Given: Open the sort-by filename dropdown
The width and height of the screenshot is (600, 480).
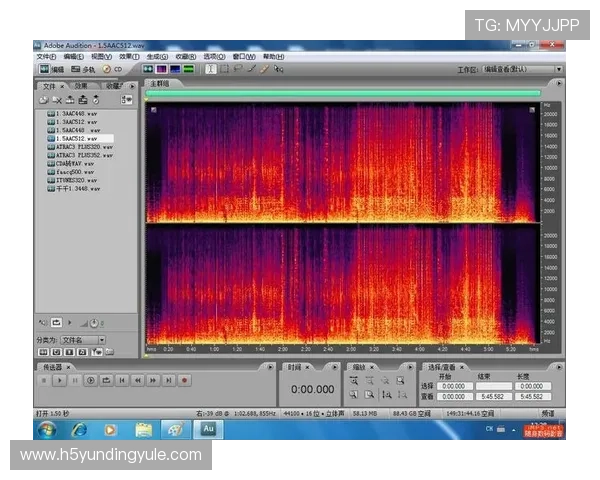Looking at the screenshot, I should click(x=83, y=340).
